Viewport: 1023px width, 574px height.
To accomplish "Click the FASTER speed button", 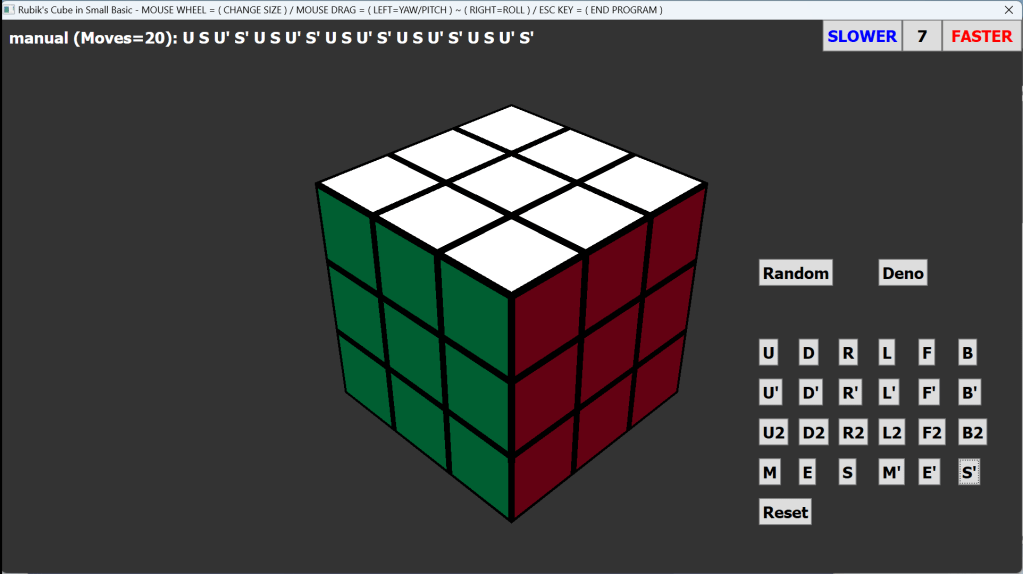I will click(981, 36).
